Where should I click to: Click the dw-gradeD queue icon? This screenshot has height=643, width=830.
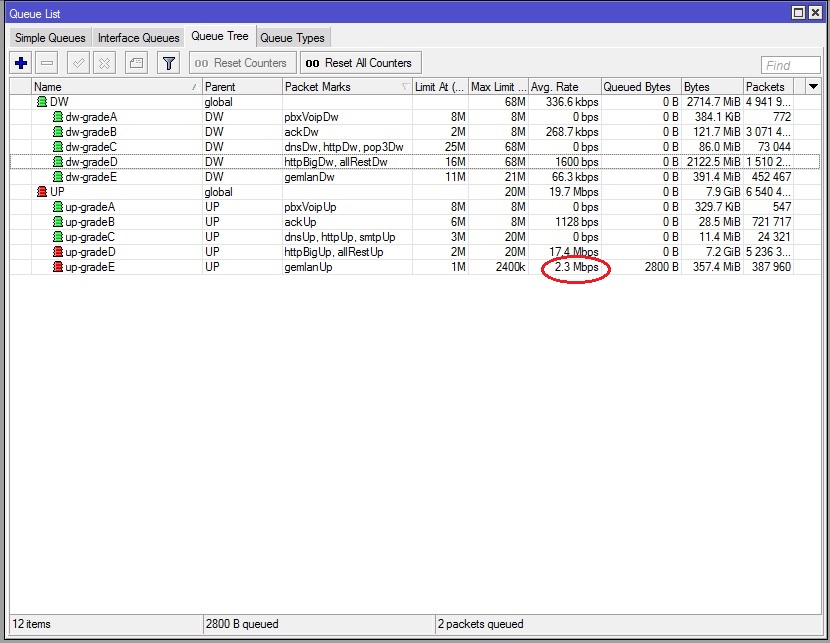(x=58, y=161)
